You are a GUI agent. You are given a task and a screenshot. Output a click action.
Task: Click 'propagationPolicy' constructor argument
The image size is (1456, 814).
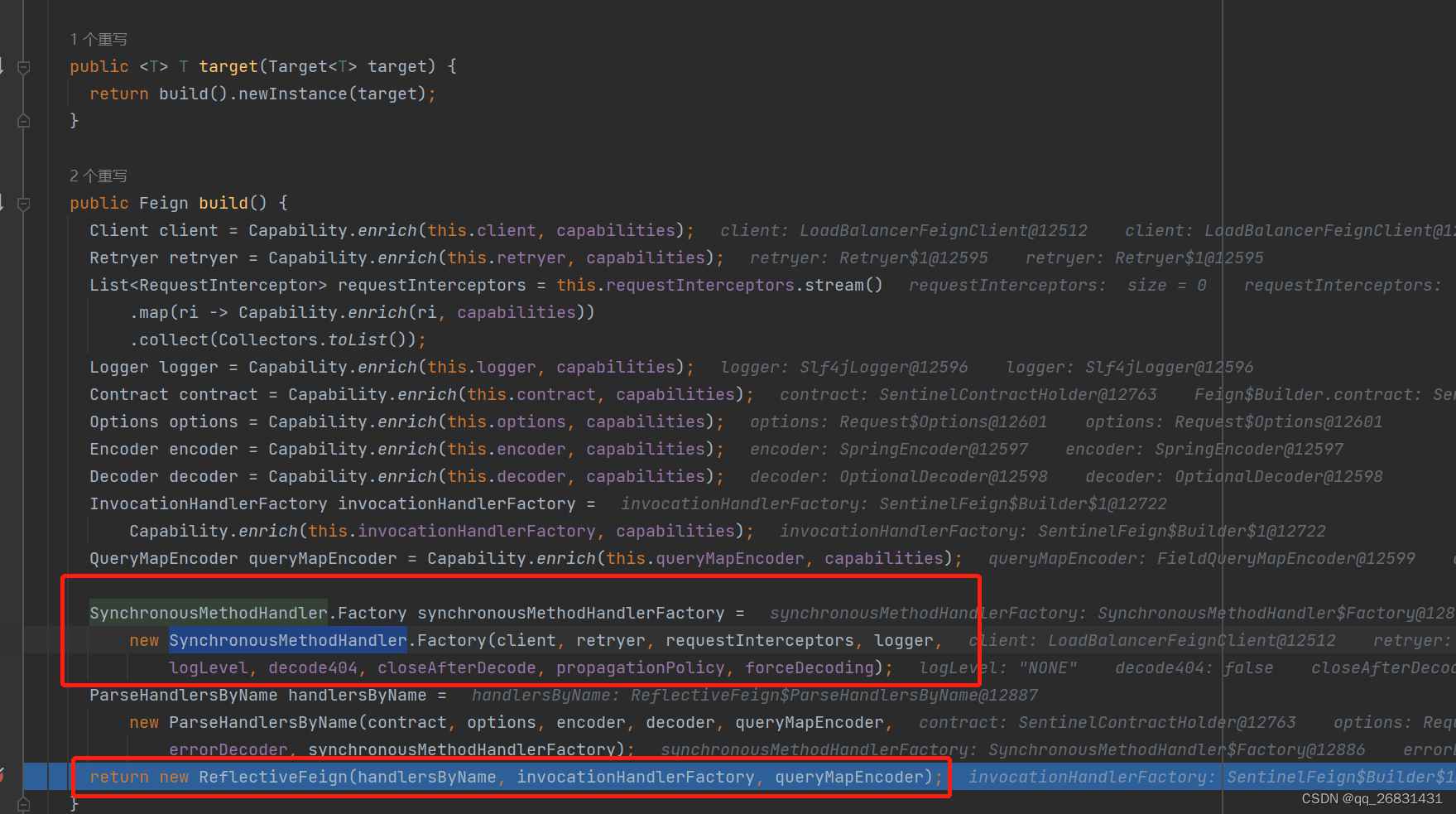641,667
